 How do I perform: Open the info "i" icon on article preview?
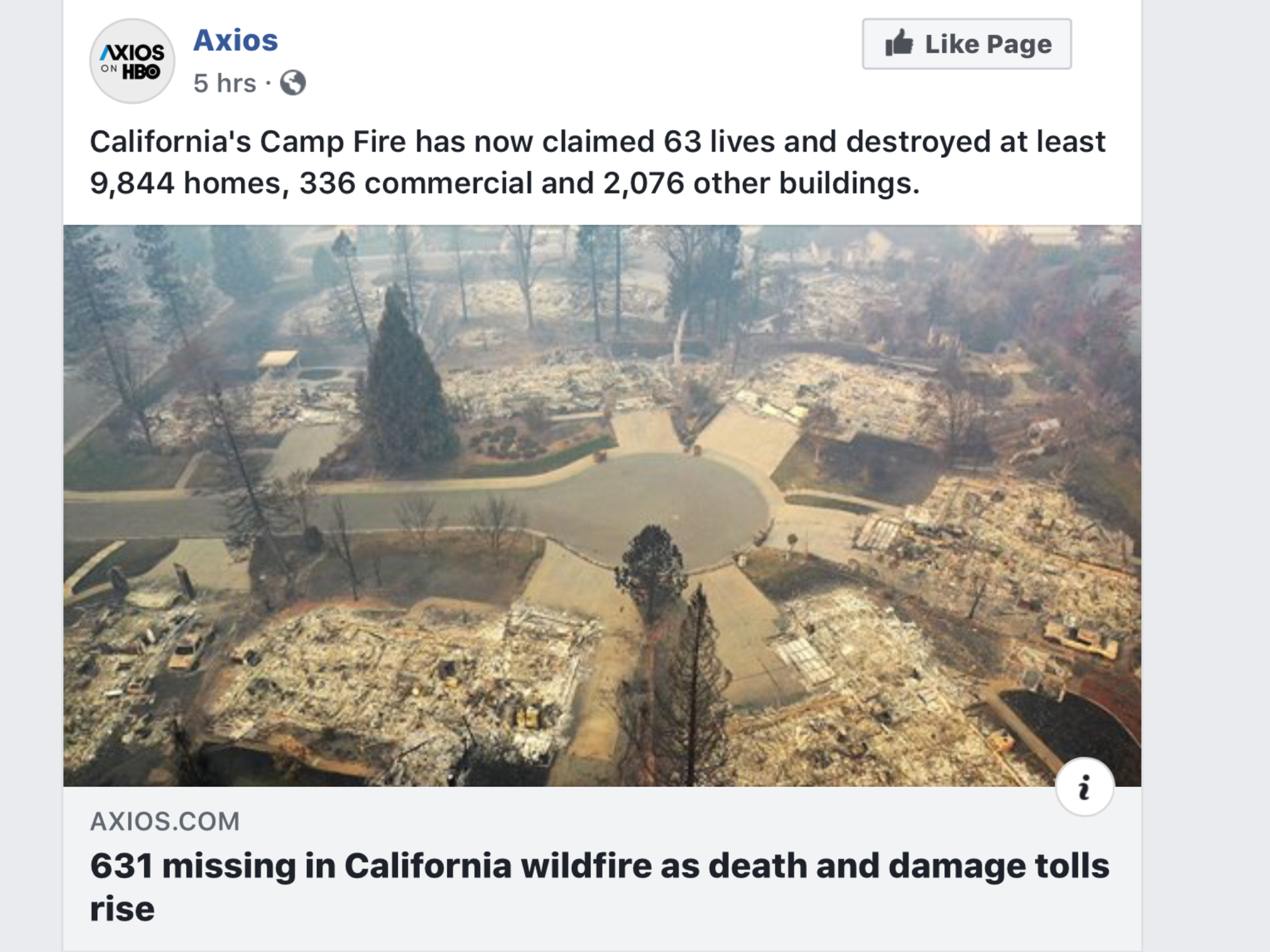(x=1084, y=787)
